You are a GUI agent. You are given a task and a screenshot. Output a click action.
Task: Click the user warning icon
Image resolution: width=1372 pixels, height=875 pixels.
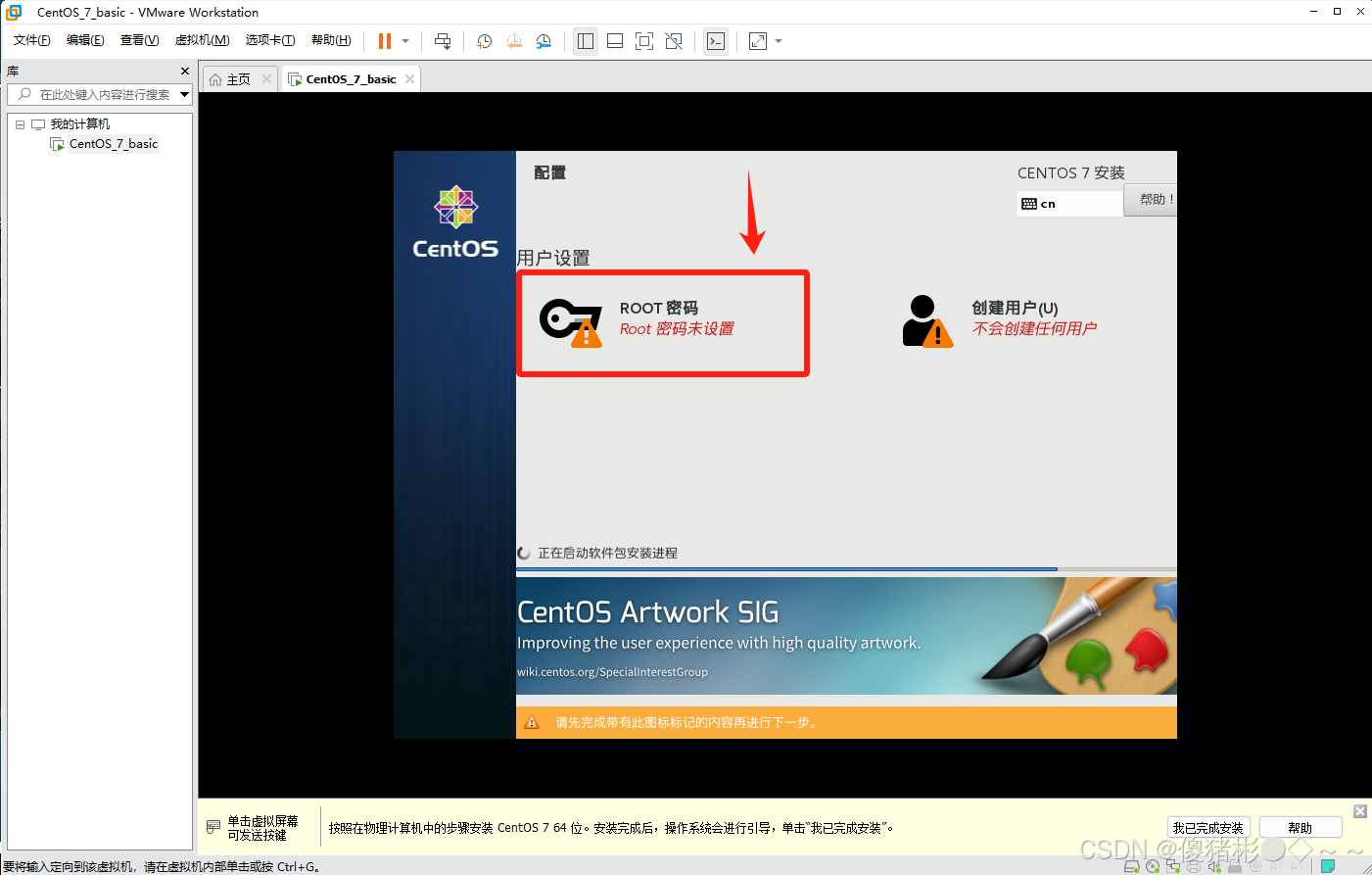(926, 321)
